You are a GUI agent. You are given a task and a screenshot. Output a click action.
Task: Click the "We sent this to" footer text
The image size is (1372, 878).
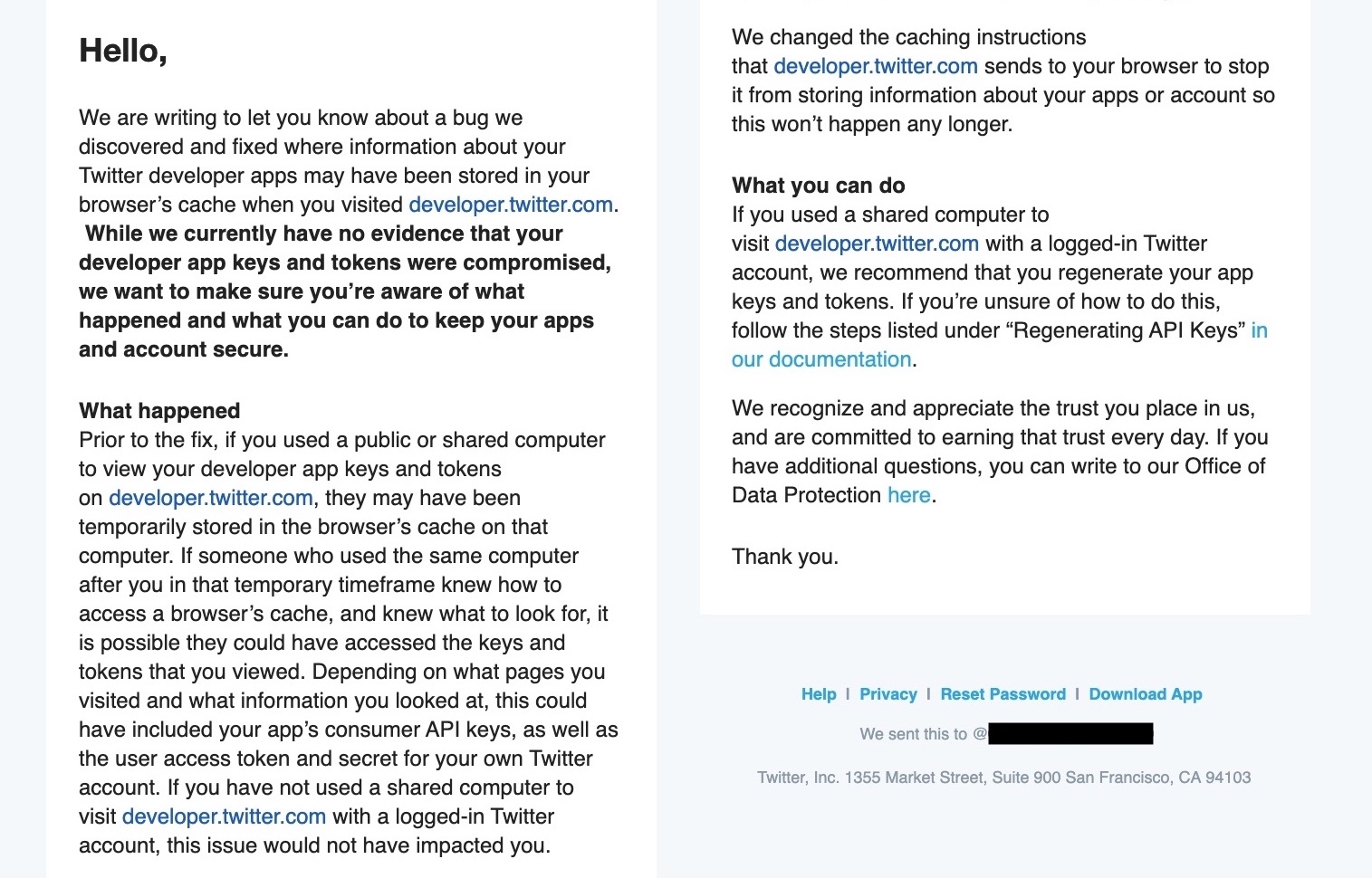(914, 734)
